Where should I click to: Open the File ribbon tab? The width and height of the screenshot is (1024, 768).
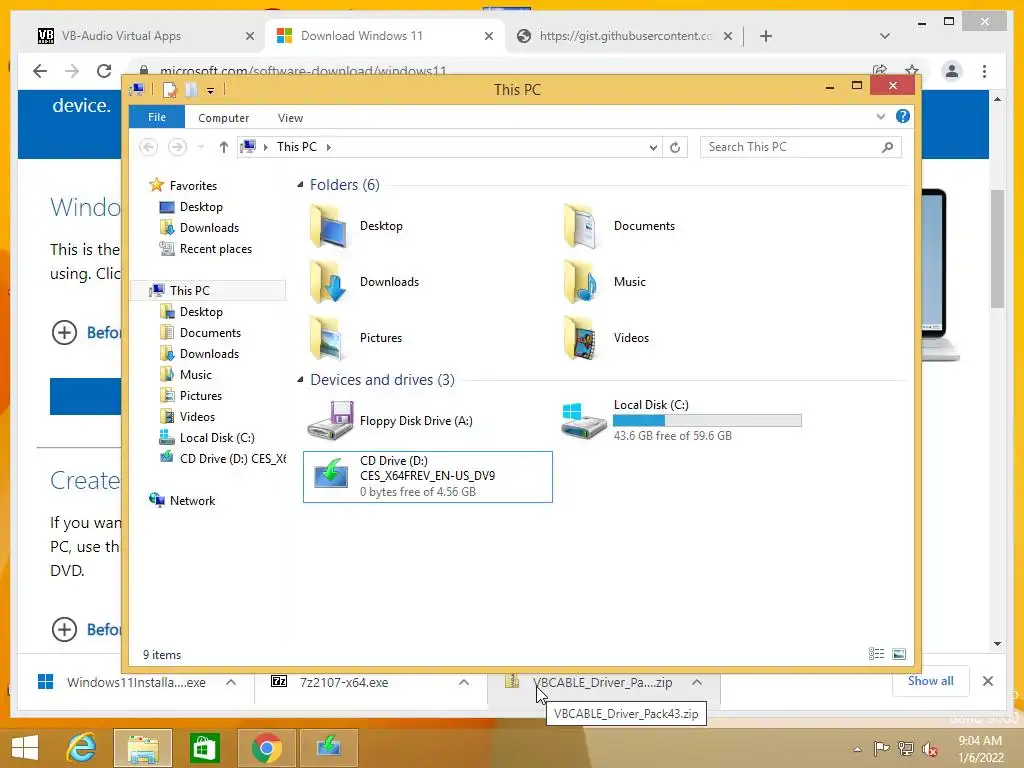click(x=157, y=117)
